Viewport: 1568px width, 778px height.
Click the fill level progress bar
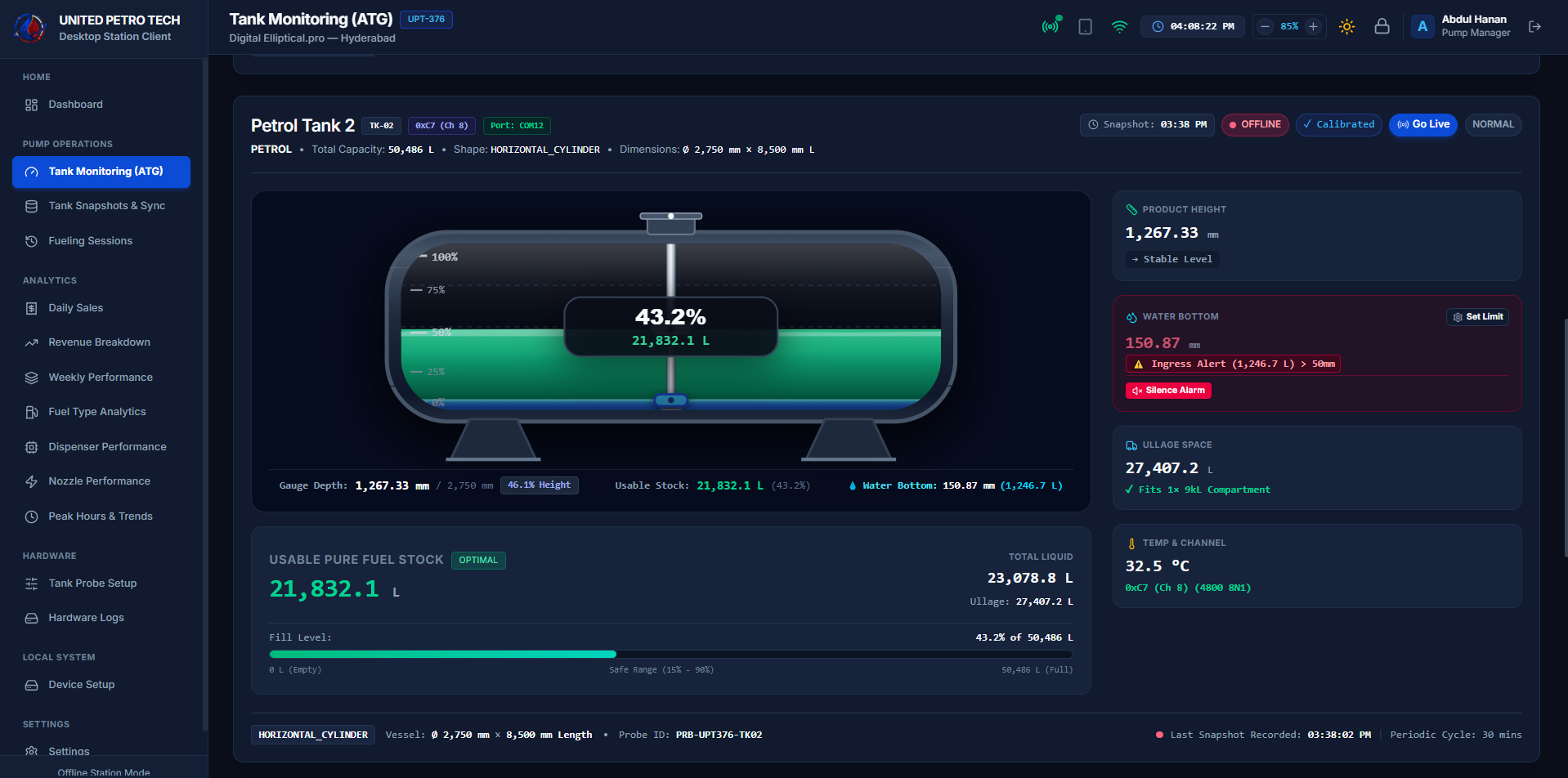[670, 654]
